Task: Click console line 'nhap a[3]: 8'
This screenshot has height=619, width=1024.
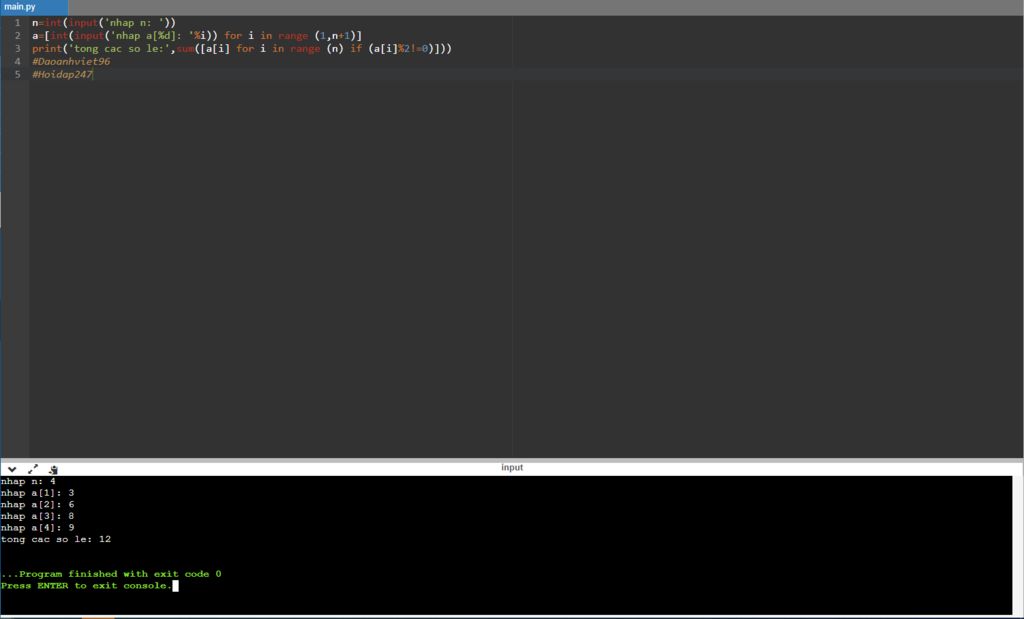Action: coord(37,516)
